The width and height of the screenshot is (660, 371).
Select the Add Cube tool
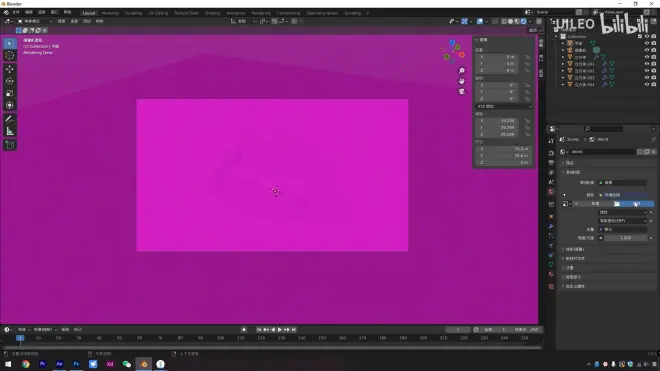tap(10, 145)
